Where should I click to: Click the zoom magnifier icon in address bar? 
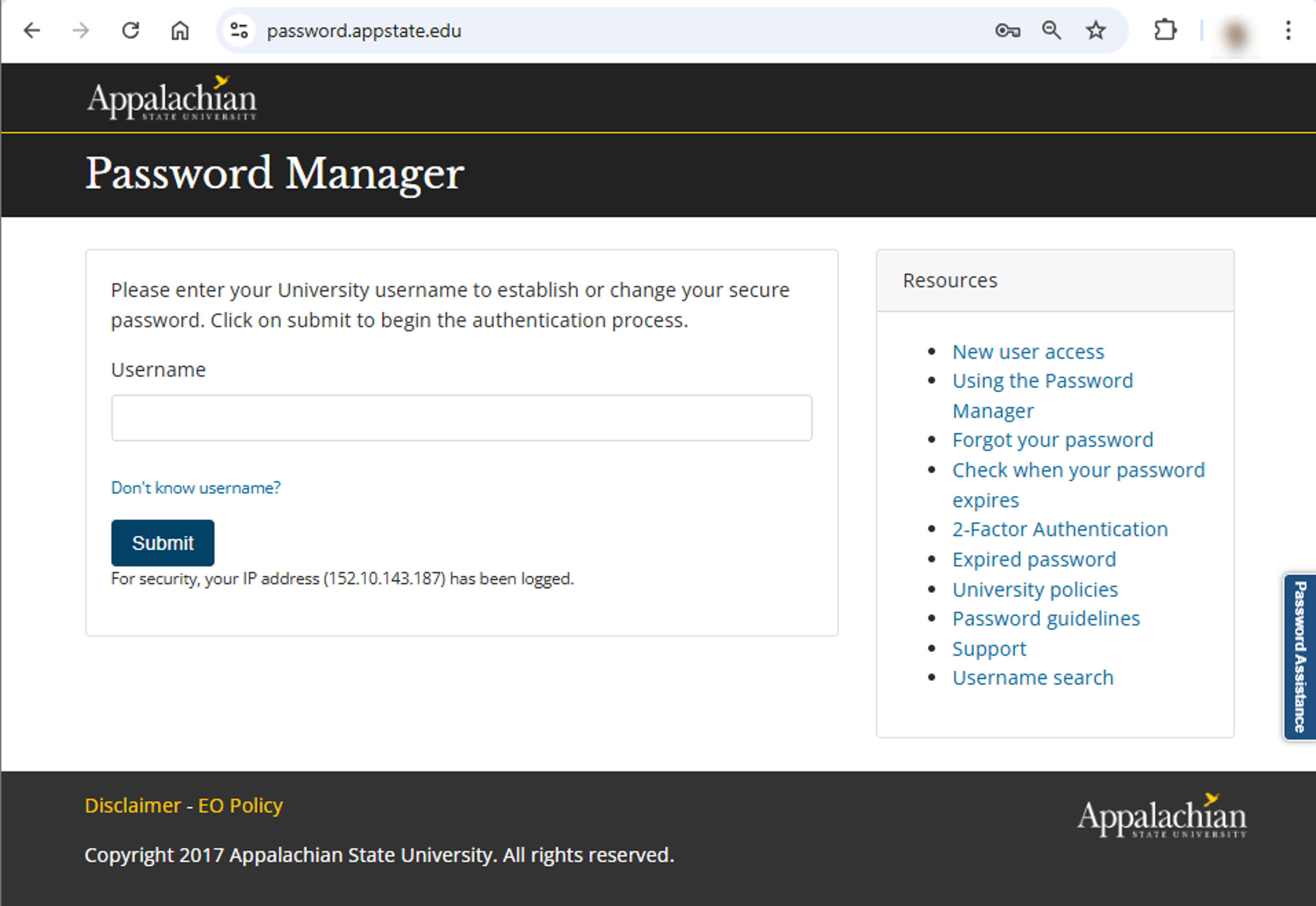pos(1052,30)
